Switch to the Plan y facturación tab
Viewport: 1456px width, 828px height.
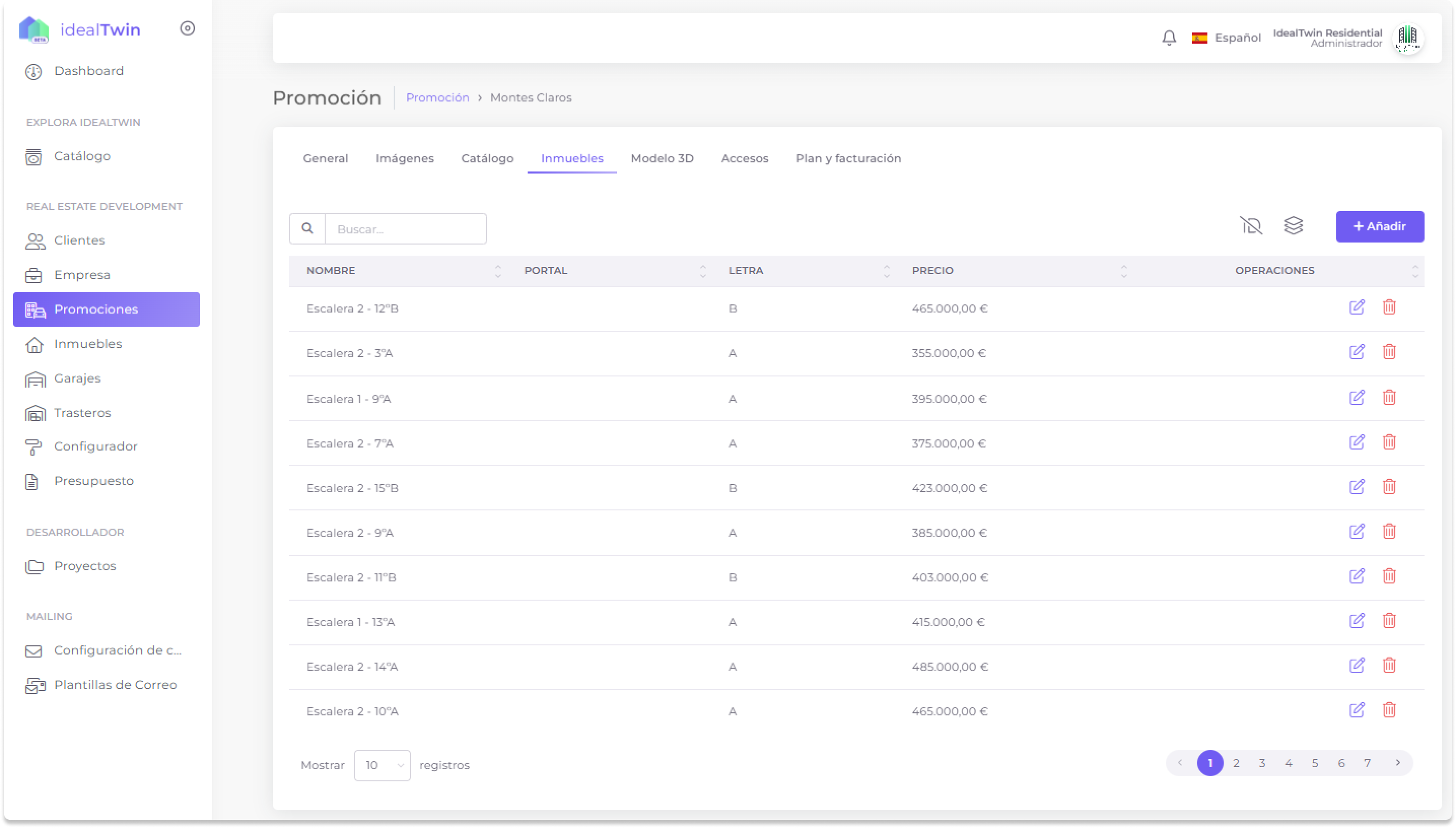point(848,159)
